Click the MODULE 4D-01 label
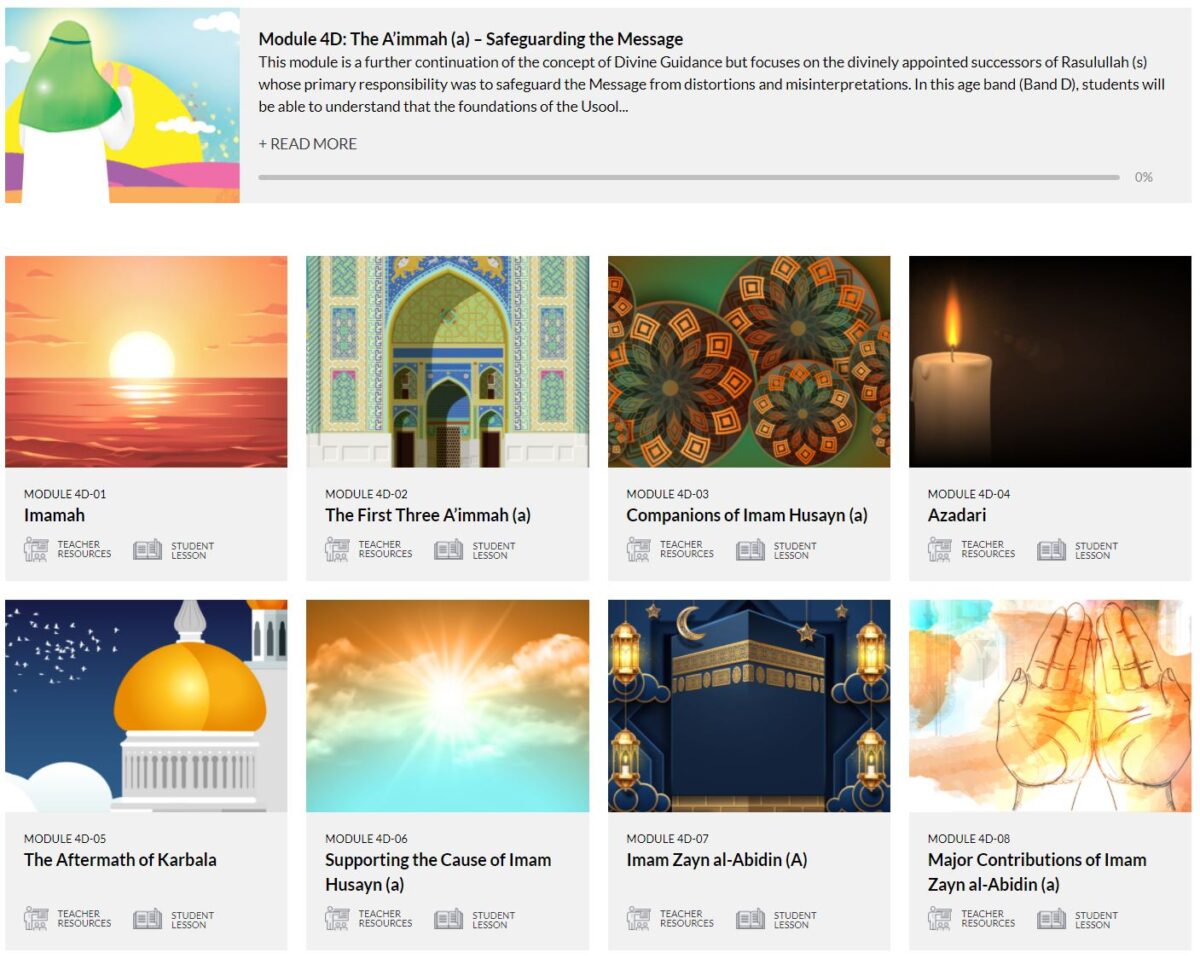 click(65, 494)
